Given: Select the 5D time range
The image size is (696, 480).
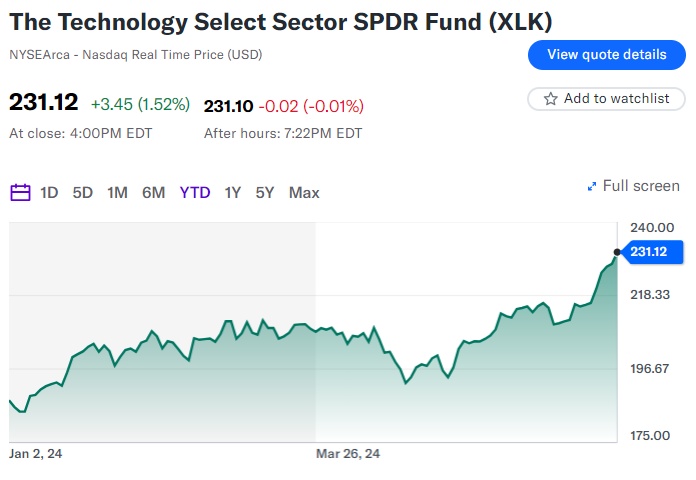Looking at the screenshot, I should tap(83, 192).
